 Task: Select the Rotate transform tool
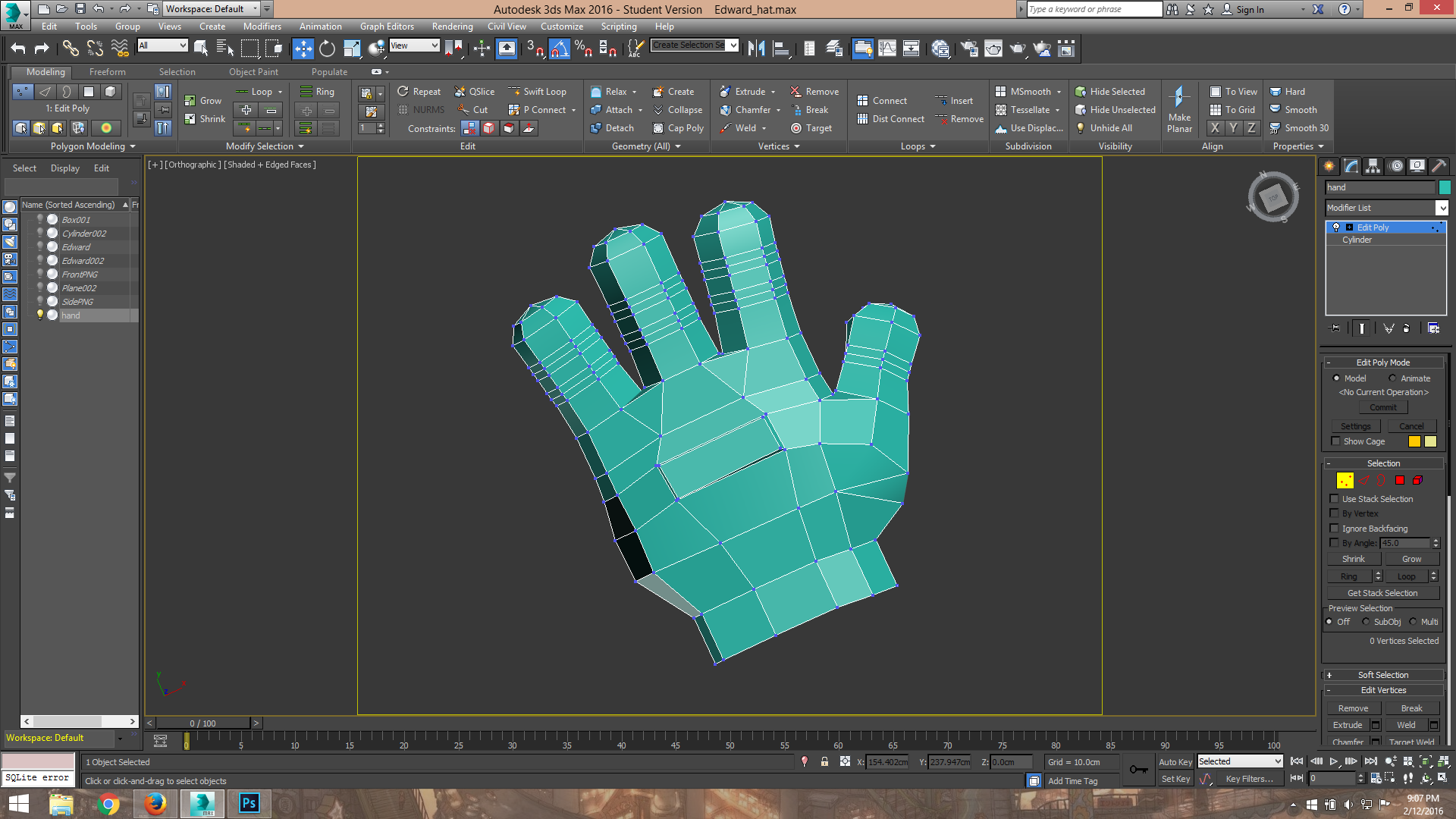[327, 49]
